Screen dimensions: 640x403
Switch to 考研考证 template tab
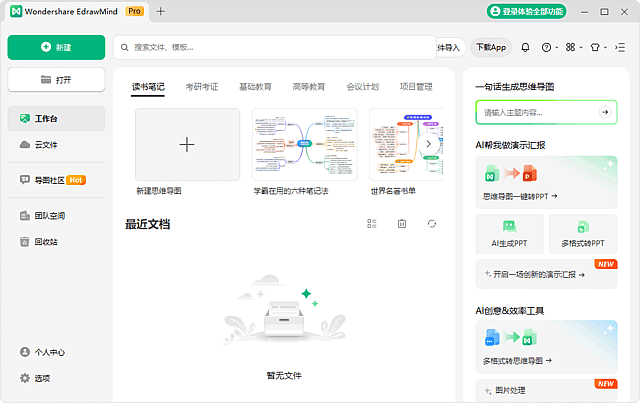tap(201, 87)
